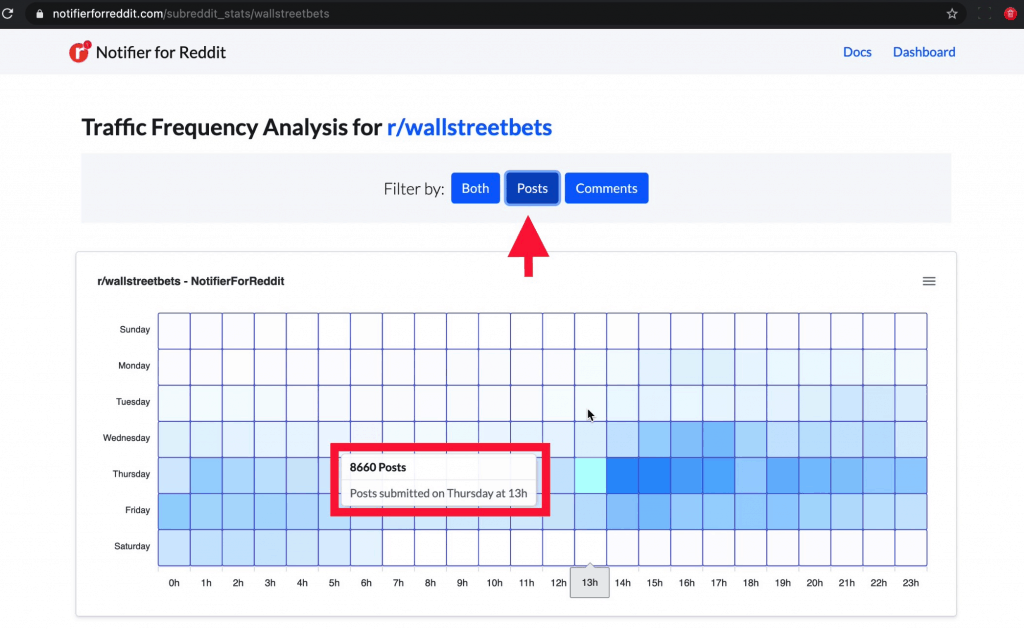Screen dimensions: 1024x629
Task: Click the Wednesday 17h heatmap cell
Action: [x=718, y=439]
